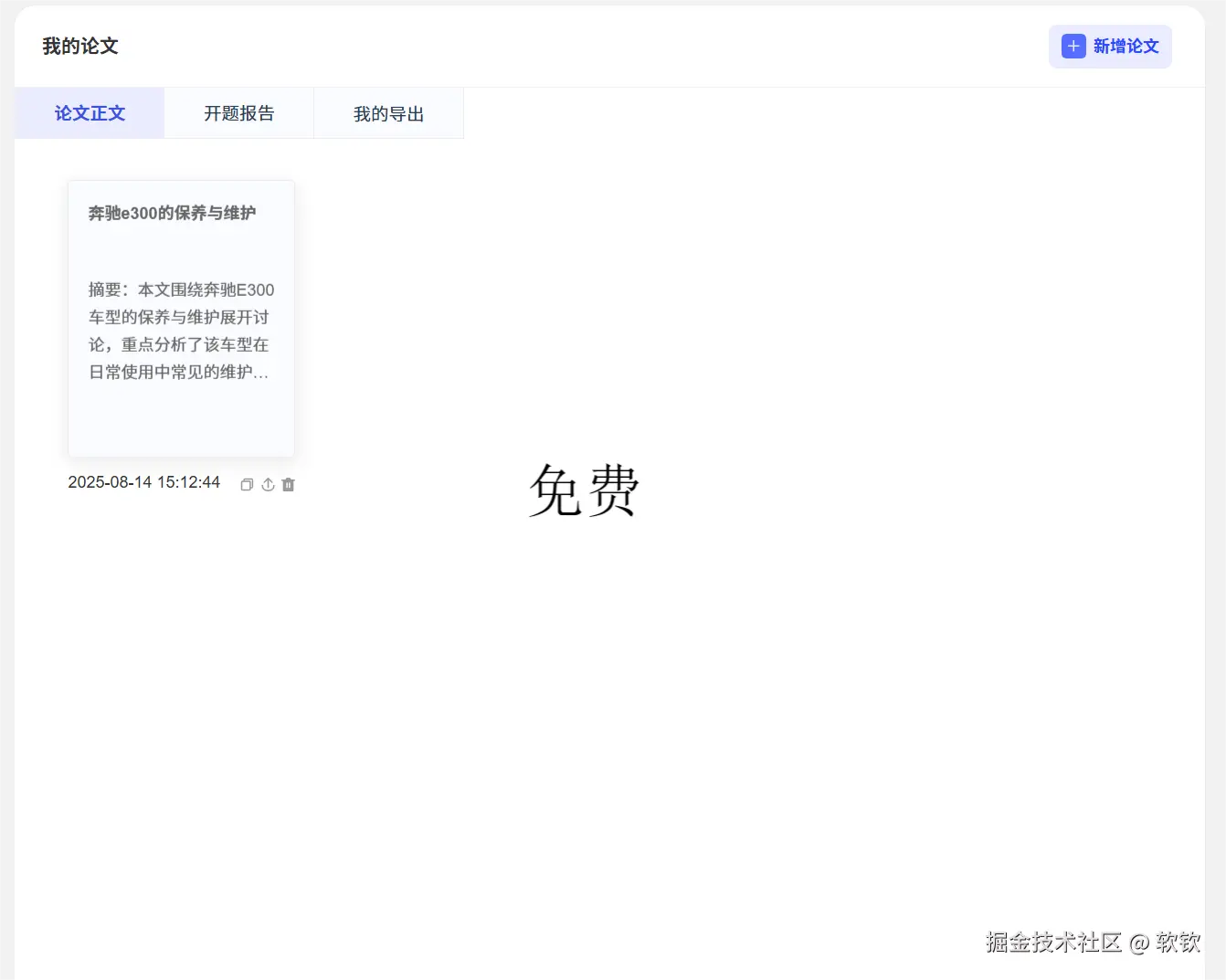The height and width of the screenshot is (980, 1226).
Task: Click the 新增论文 button
Action: point(1110,46)
